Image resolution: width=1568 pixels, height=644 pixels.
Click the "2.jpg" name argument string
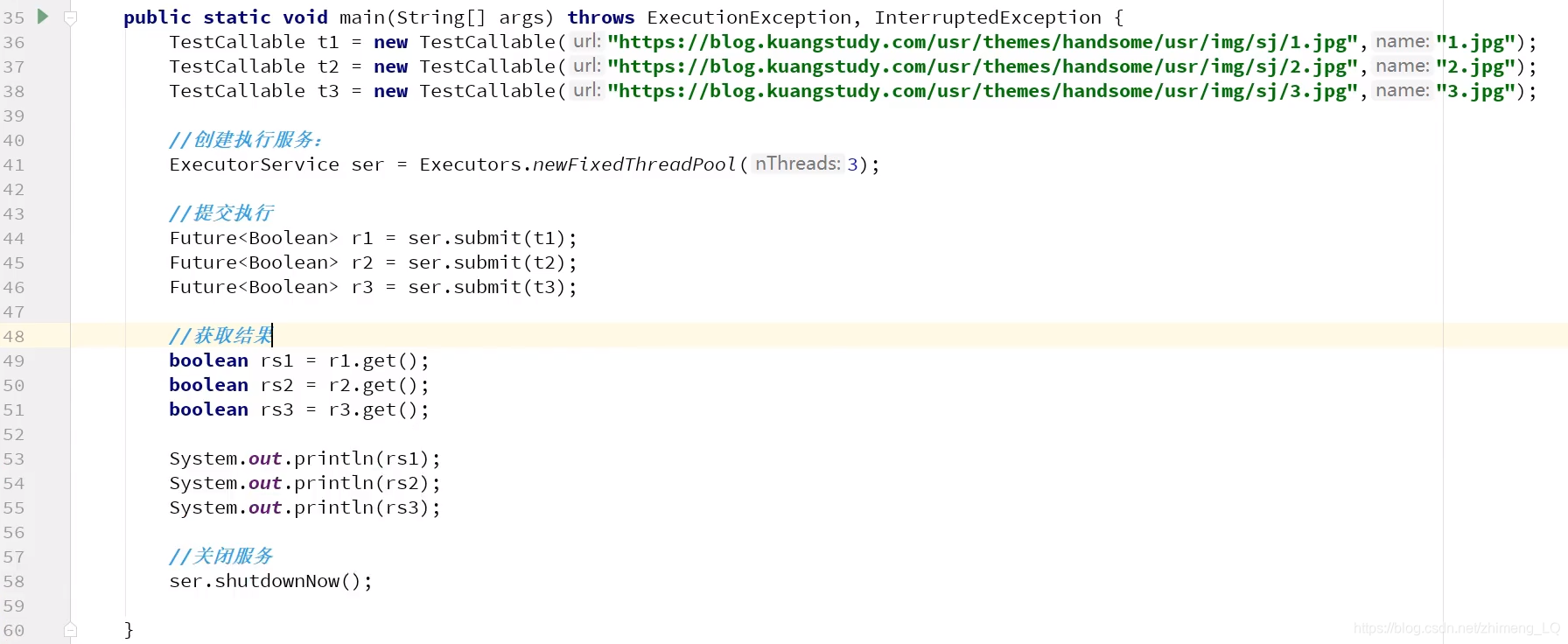(x=1475, y=66)
